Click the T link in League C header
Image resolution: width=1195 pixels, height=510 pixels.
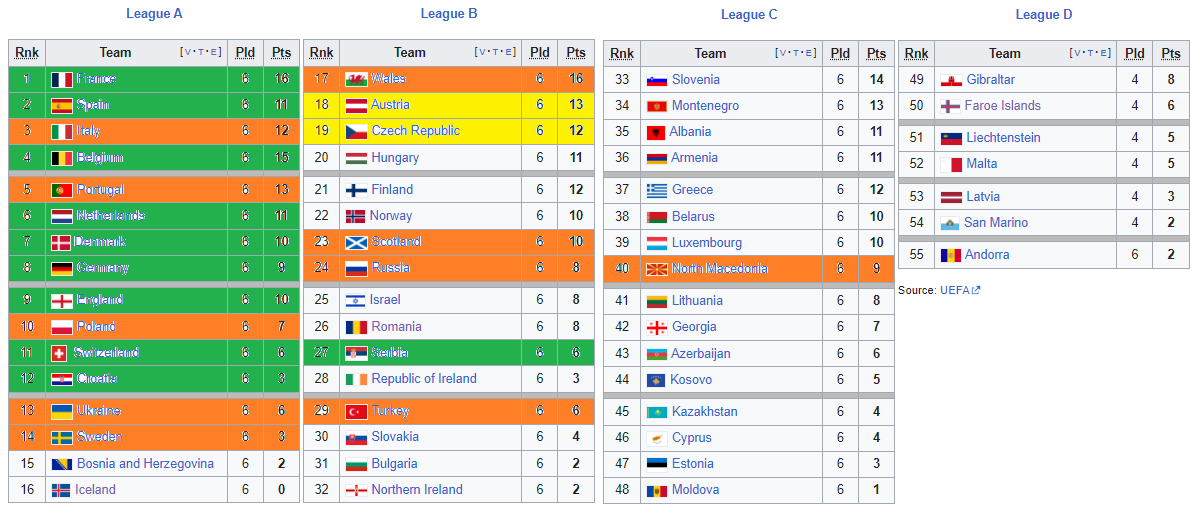click(x=798, y=53)
